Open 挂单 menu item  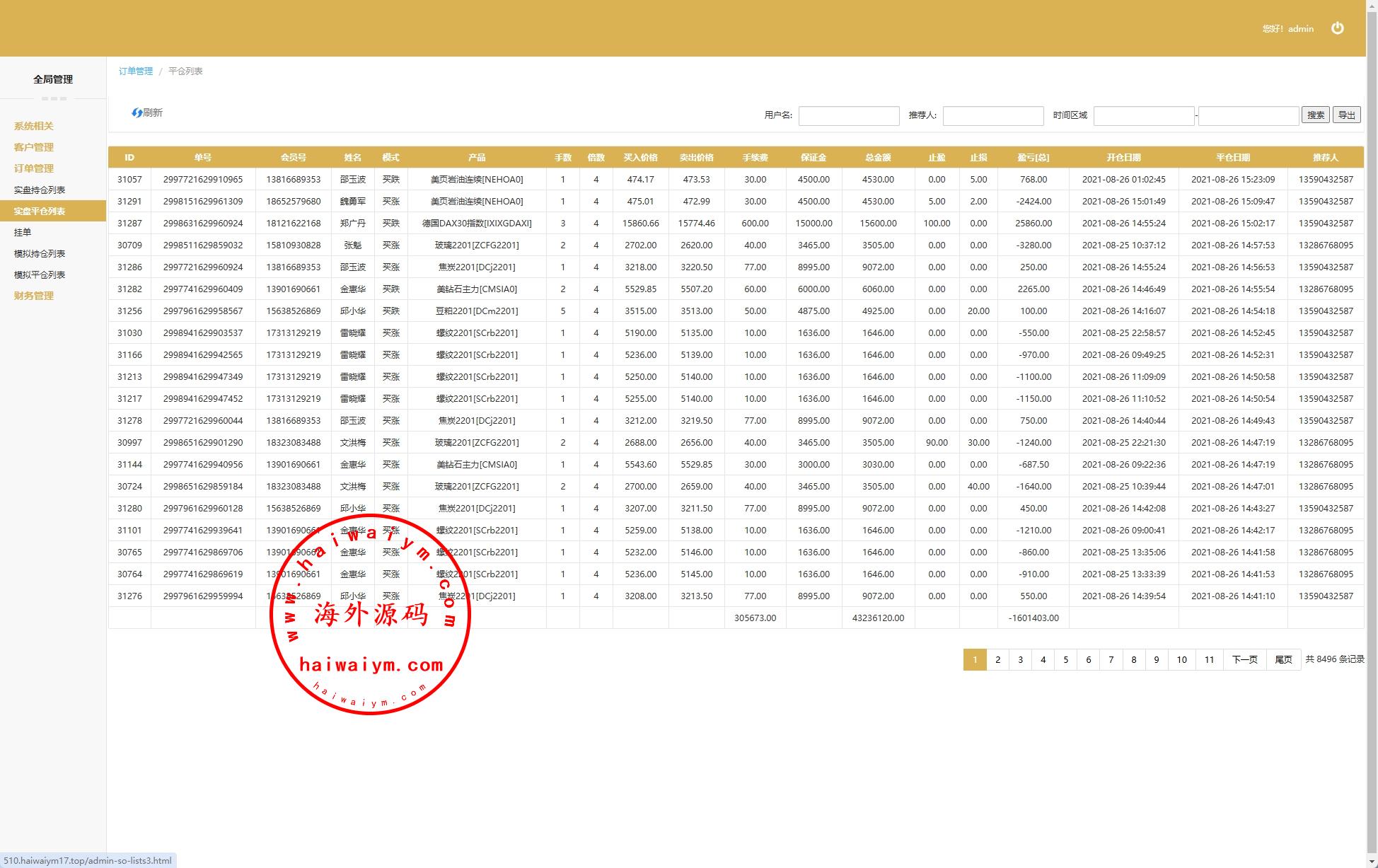click(x=23, y=232)
